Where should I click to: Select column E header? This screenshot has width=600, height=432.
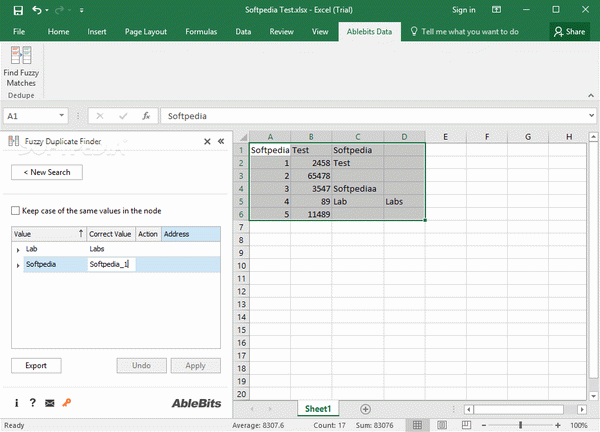pos(445,137)
